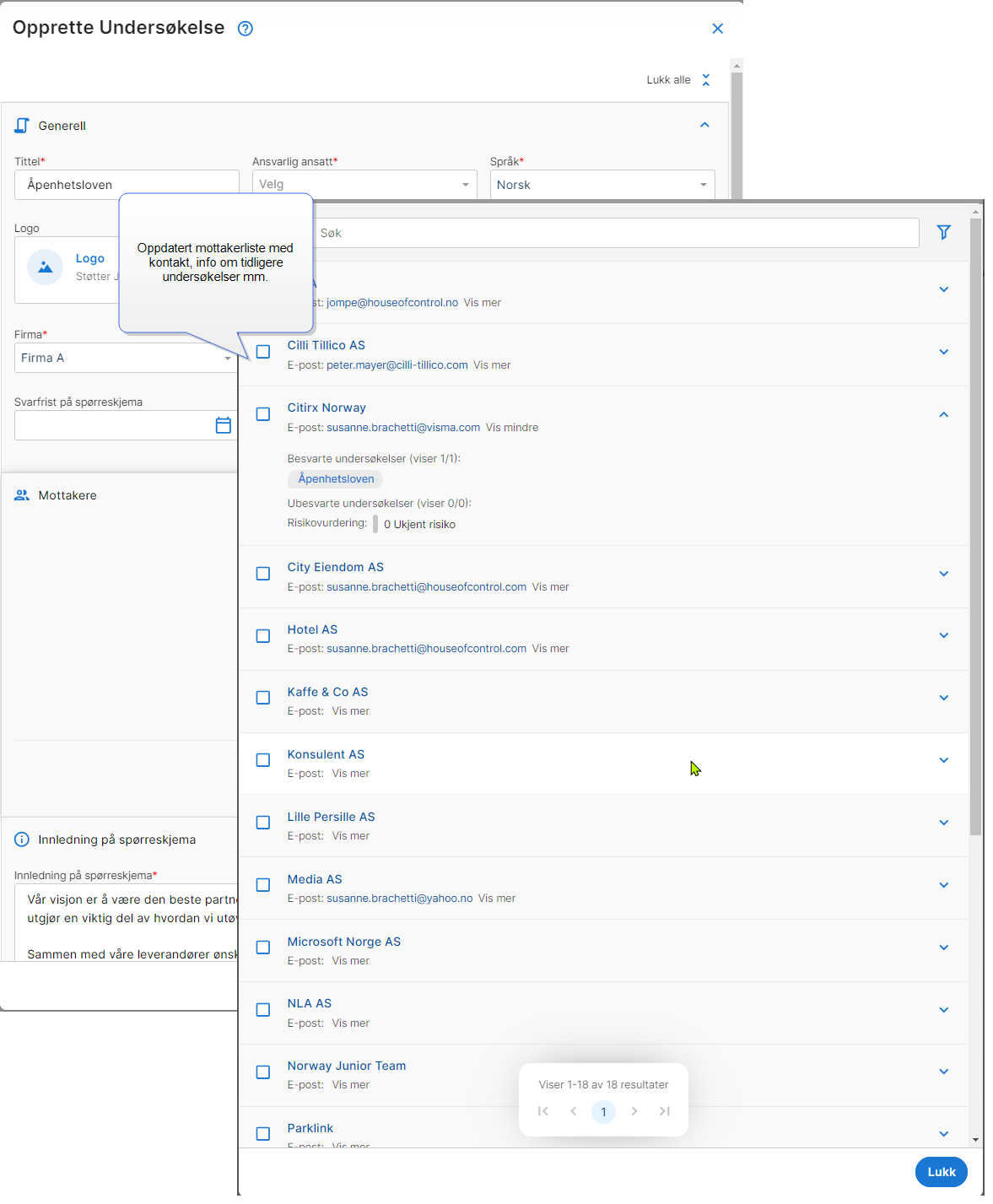
Task: Select the Hotel AS checkbox
Action: pos(263,636)
